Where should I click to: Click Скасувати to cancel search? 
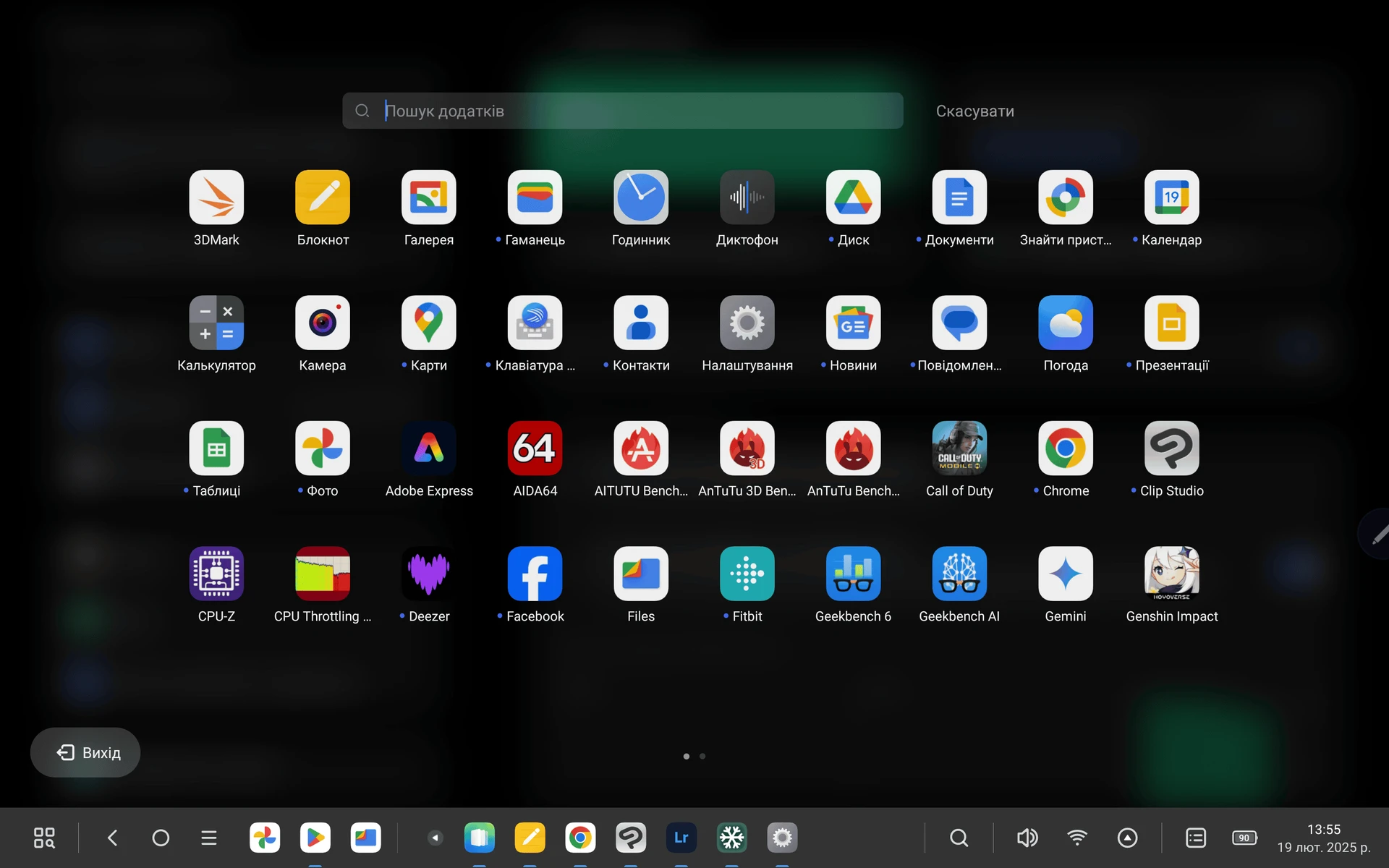click(x=974, y=111)
